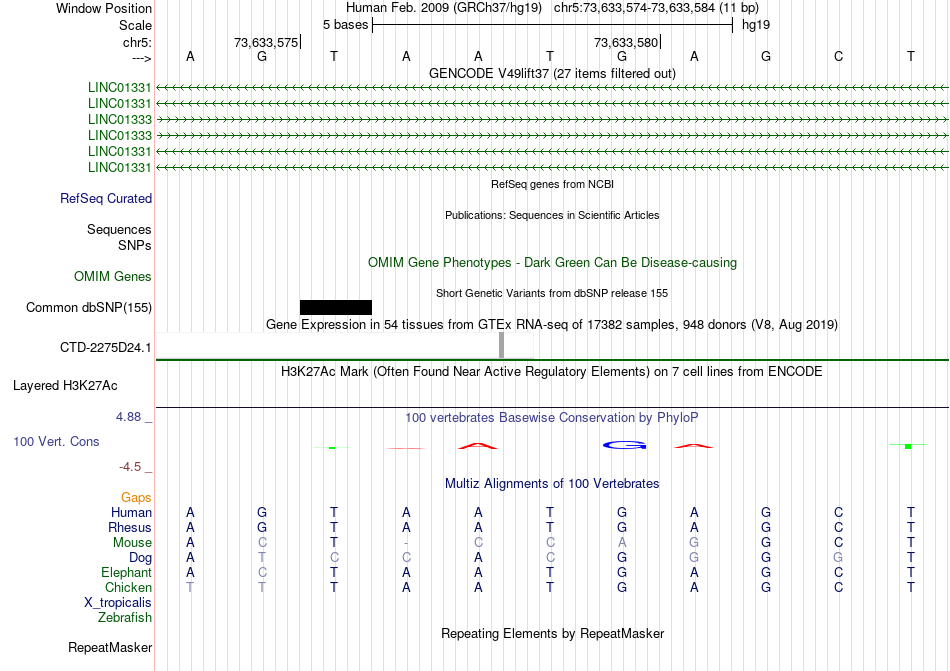The height and width of the screenshot is (671, 950).
Task: Click the GENCODE V49lift37 track title
Action: click(552, 74)
